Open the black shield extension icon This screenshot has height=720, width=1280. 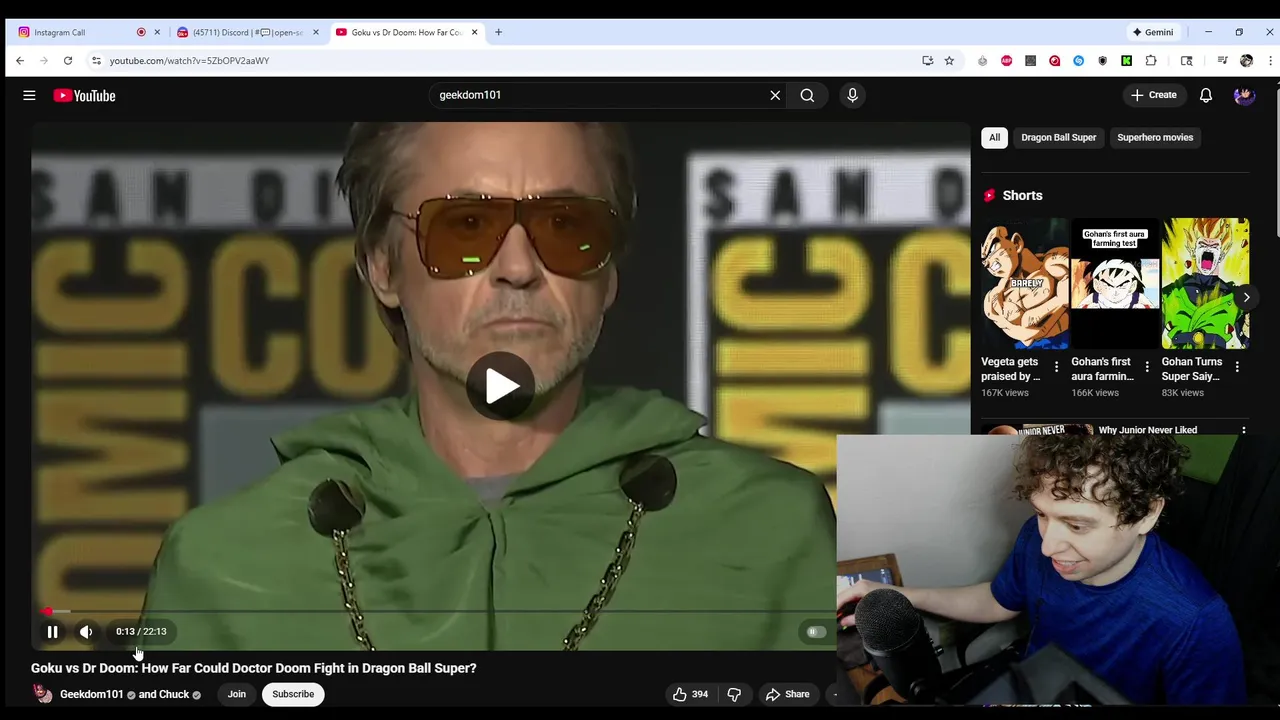click(1102, 61)
